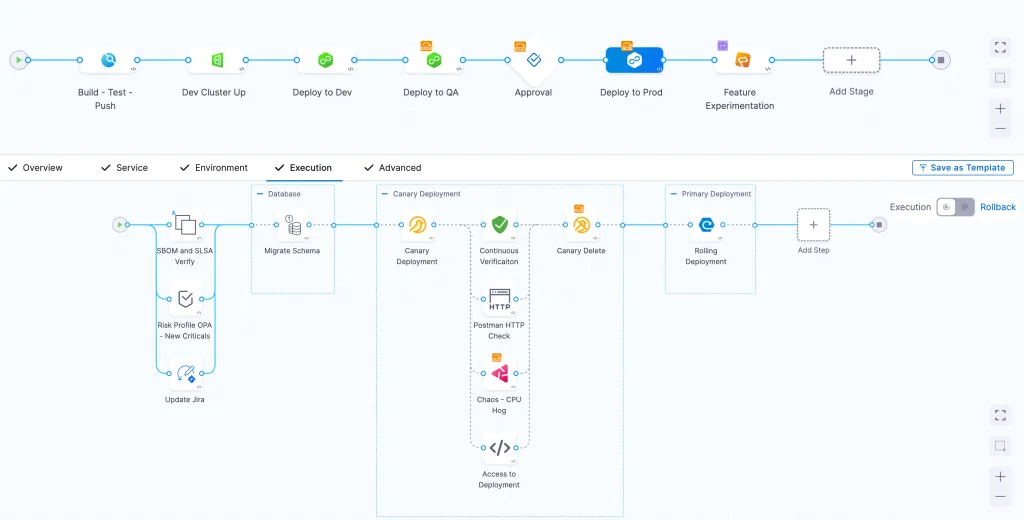The image size is (1024, 520).
Task: Open the Chaos - CPU Hog step
Action: coord(500,374)
